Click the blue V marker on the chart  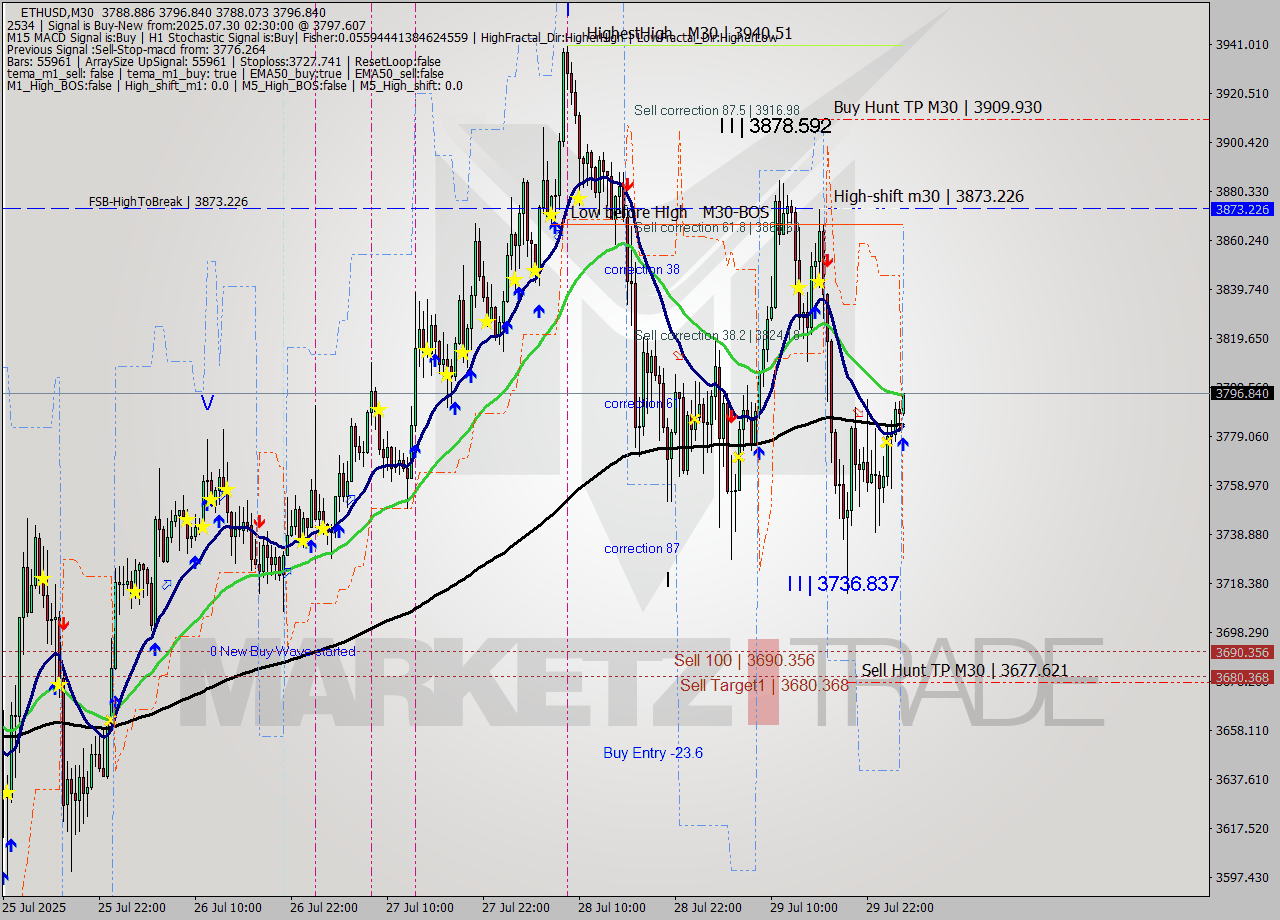coord(207,402)
